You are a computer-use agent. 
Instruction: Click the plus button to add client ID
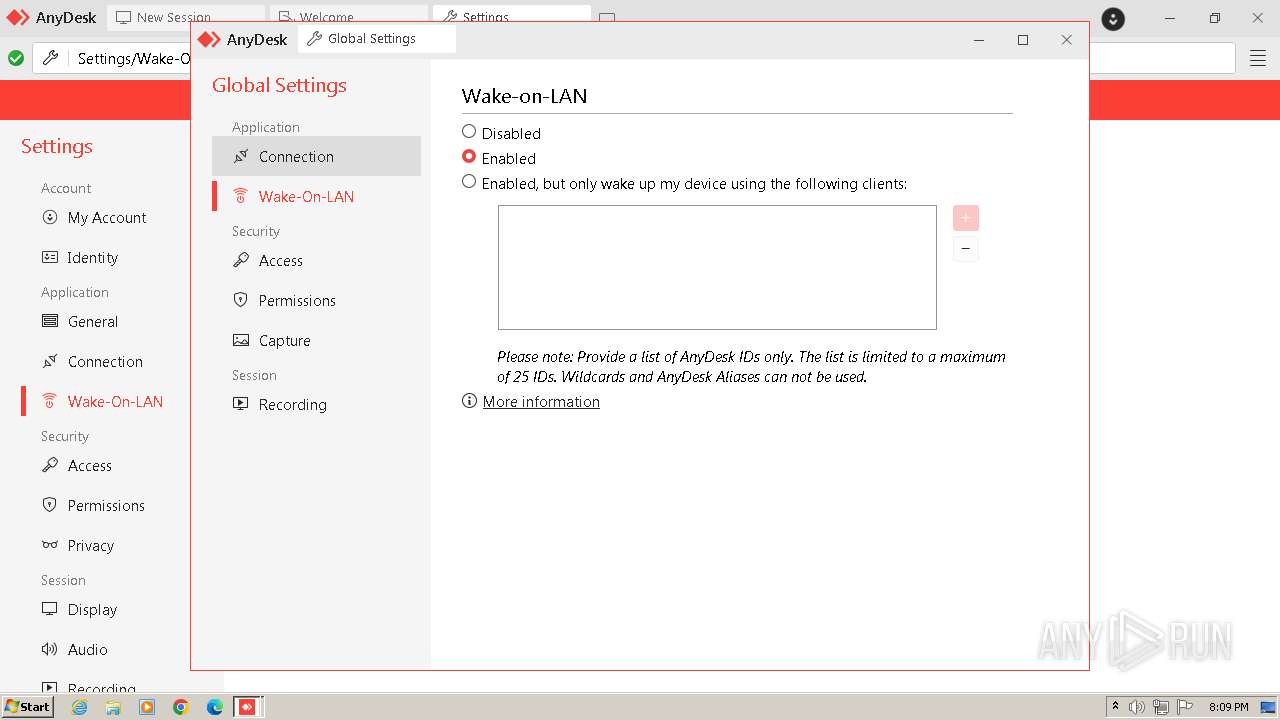click(x=965, y=218)
